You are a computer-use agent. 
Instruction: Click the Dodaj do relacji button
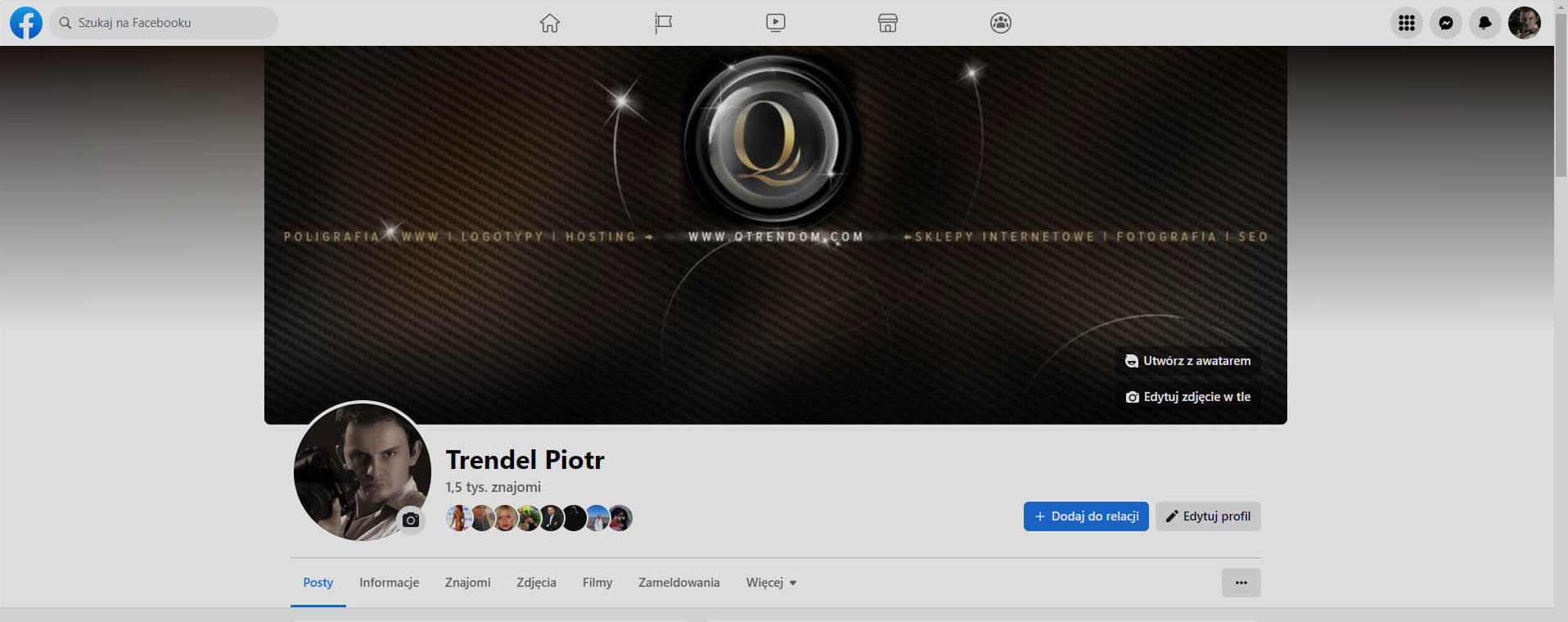click(1086, 516)
